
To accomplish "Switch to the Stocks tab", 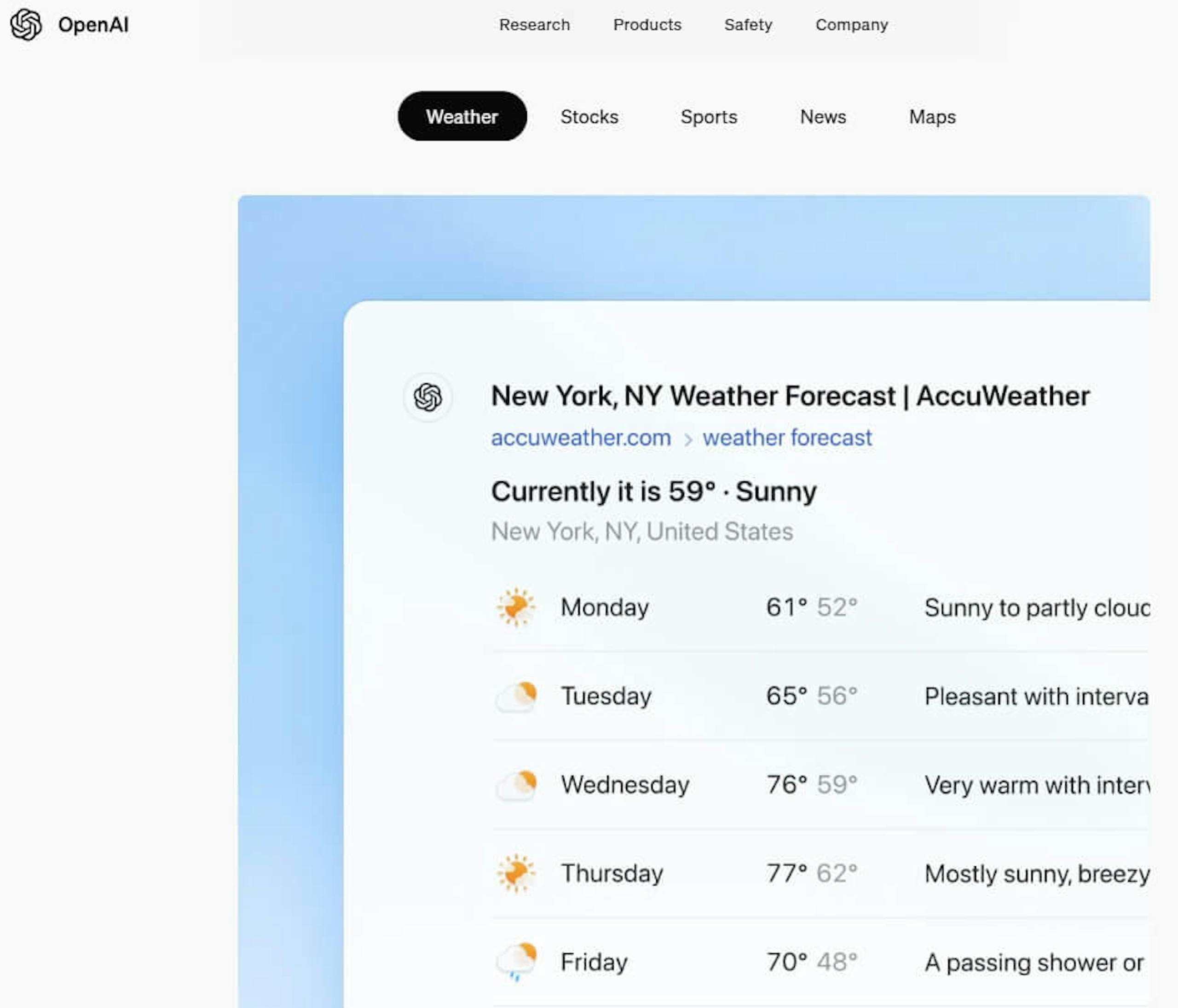I will click(x=589, y=116).
